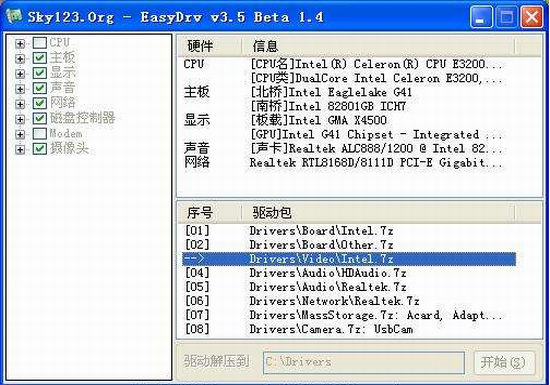Select the 磁盘控制器 tree label
The image size is (550, 385).
coord(82,118)
